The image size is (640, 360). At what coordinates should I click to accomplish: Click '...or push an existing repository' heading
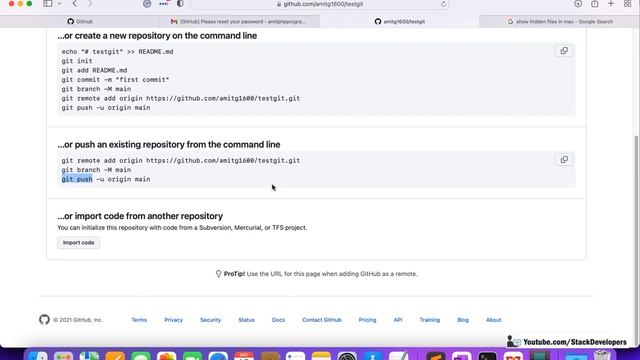[169, 144]
